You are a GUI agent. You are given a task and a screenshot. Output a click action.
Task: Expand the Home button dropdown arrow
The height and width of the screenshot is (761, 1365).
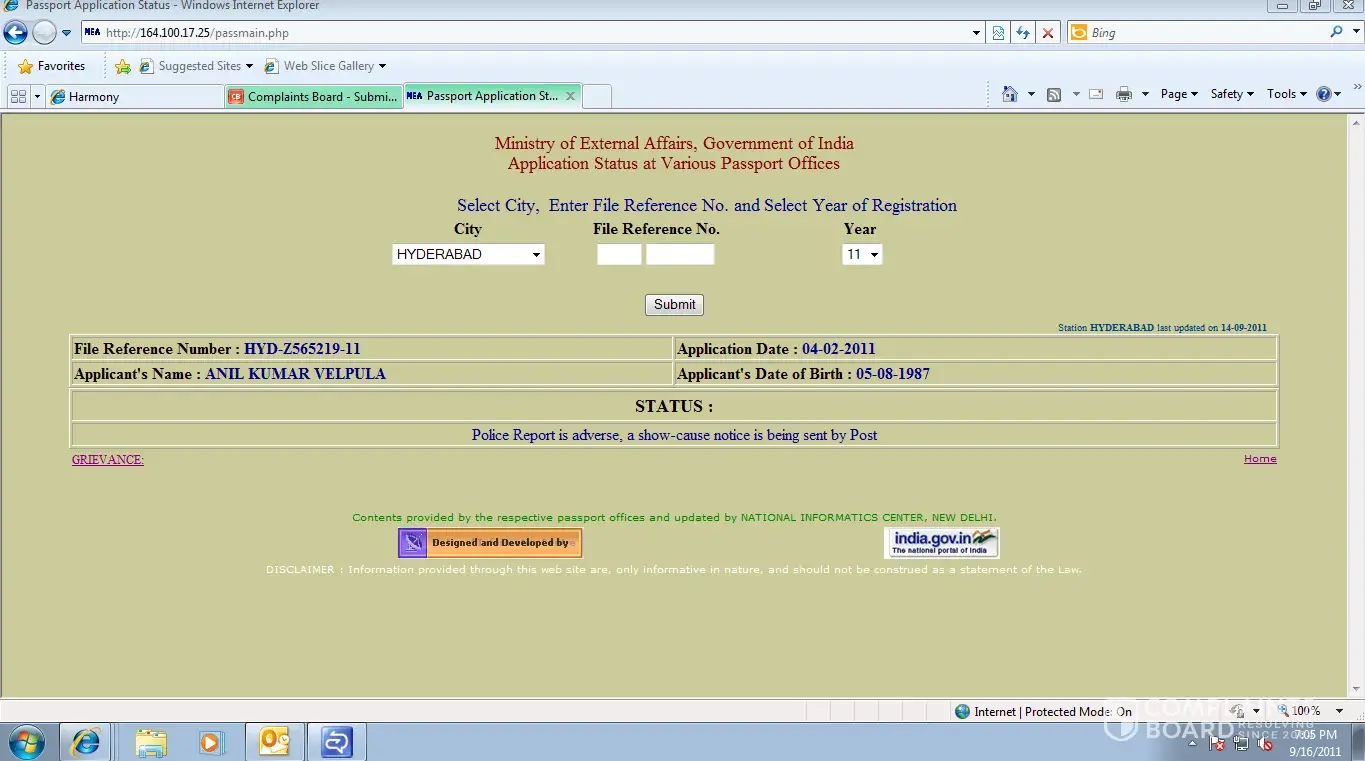coord(1031,94)
